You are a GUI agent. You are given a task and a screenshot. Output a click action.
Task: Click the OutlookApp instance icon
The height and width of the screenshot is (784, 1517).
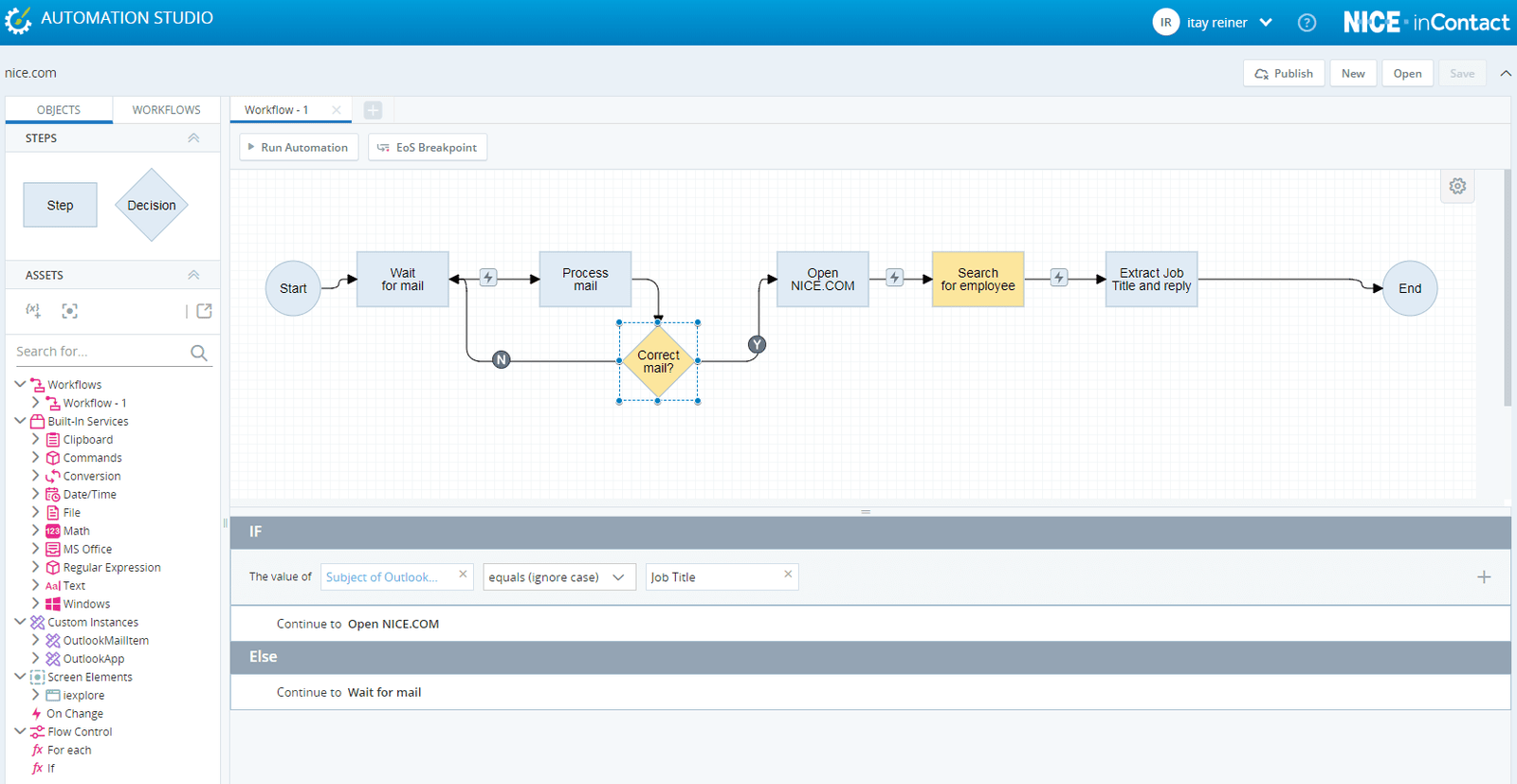pos(53,659)
